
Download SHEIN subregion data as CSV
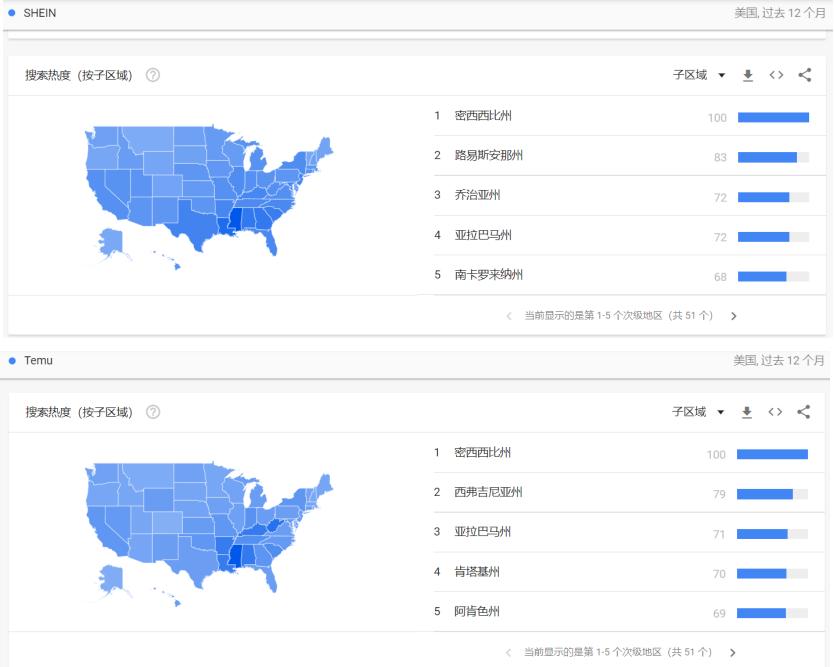(x=748, y=76)
